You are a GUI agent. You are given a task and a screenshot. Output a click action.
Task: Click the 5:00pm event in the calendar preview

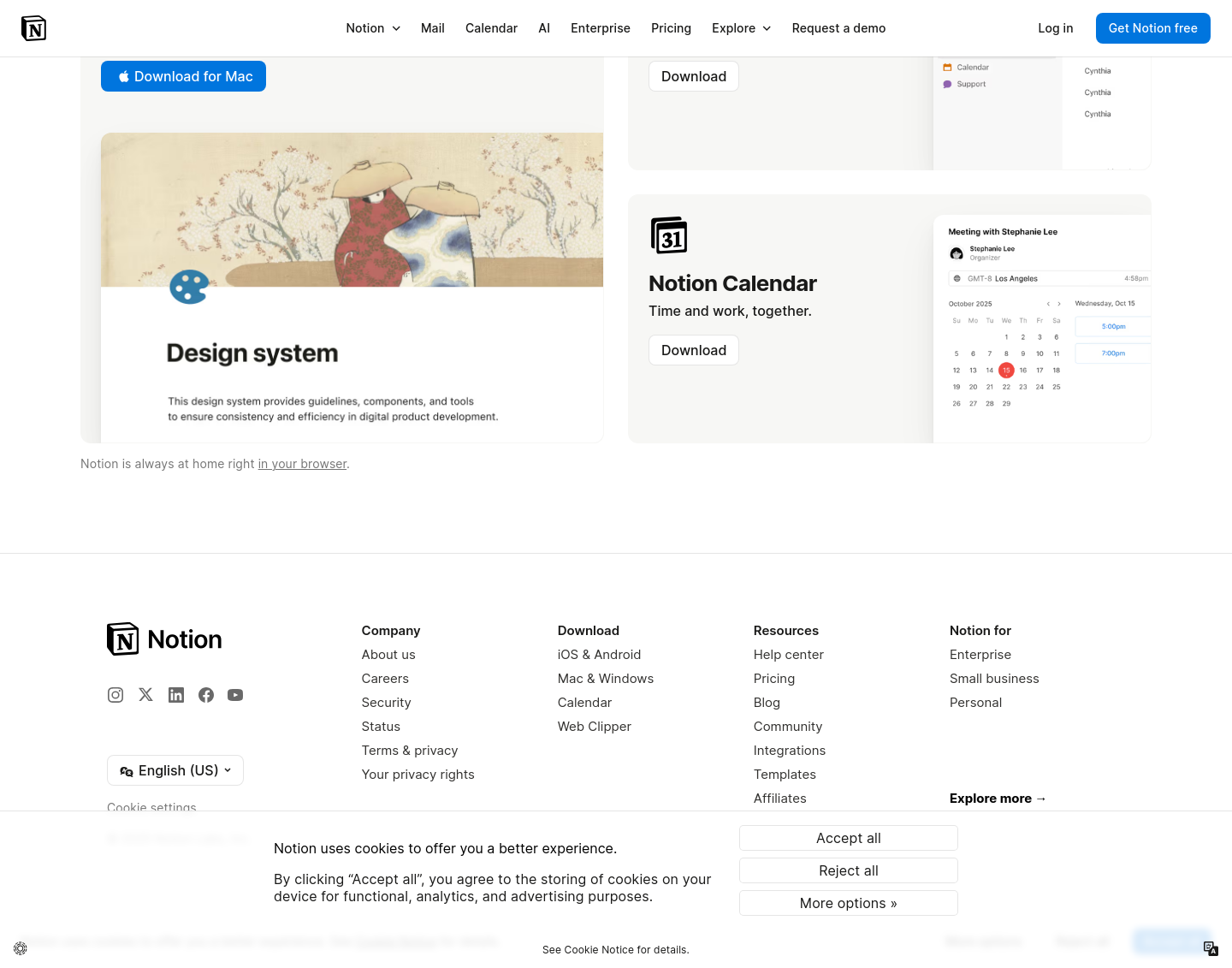tap(1113, 327)
